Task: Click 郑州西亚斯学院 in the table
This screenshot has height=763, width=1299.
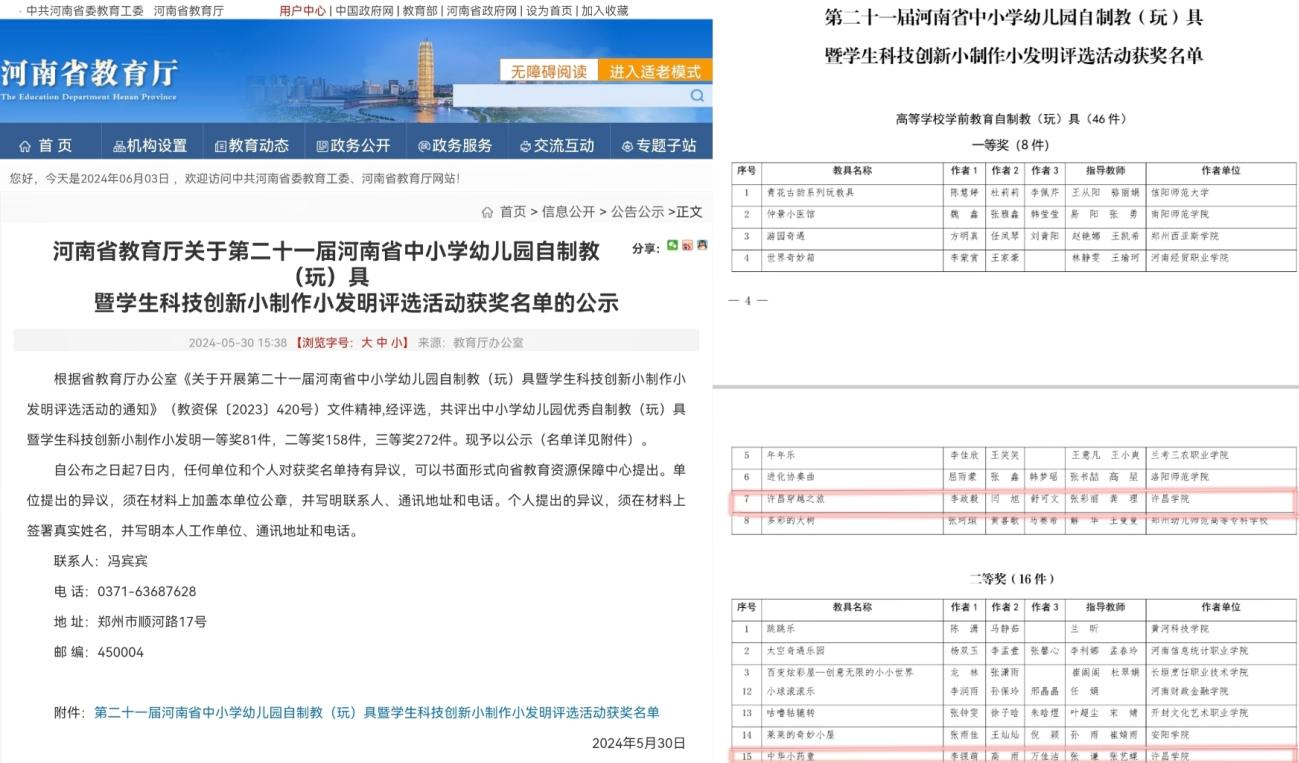Action: [x=1186, y=236]
